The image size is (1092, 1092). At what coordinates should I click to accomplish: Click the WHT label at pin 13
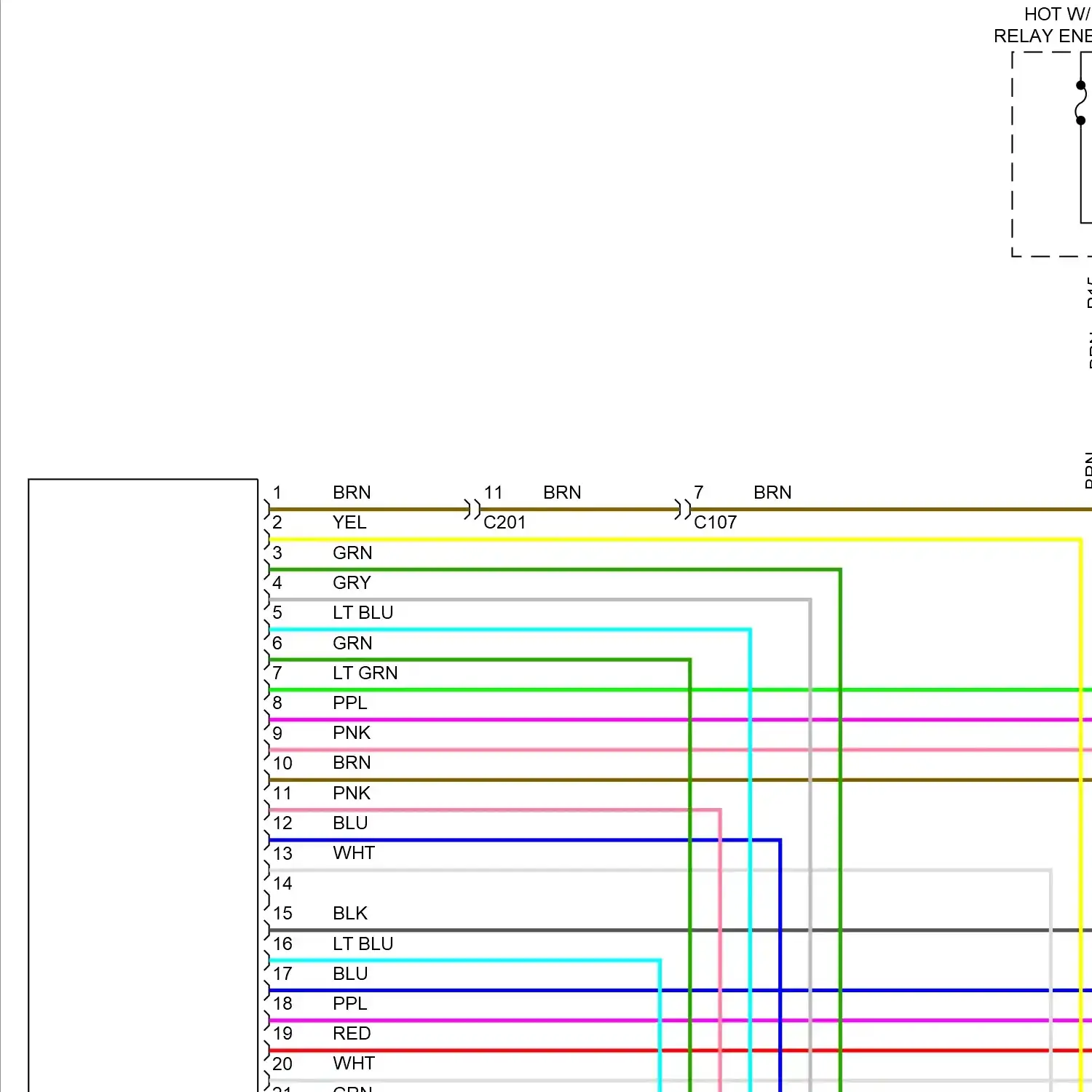[354, 853]
